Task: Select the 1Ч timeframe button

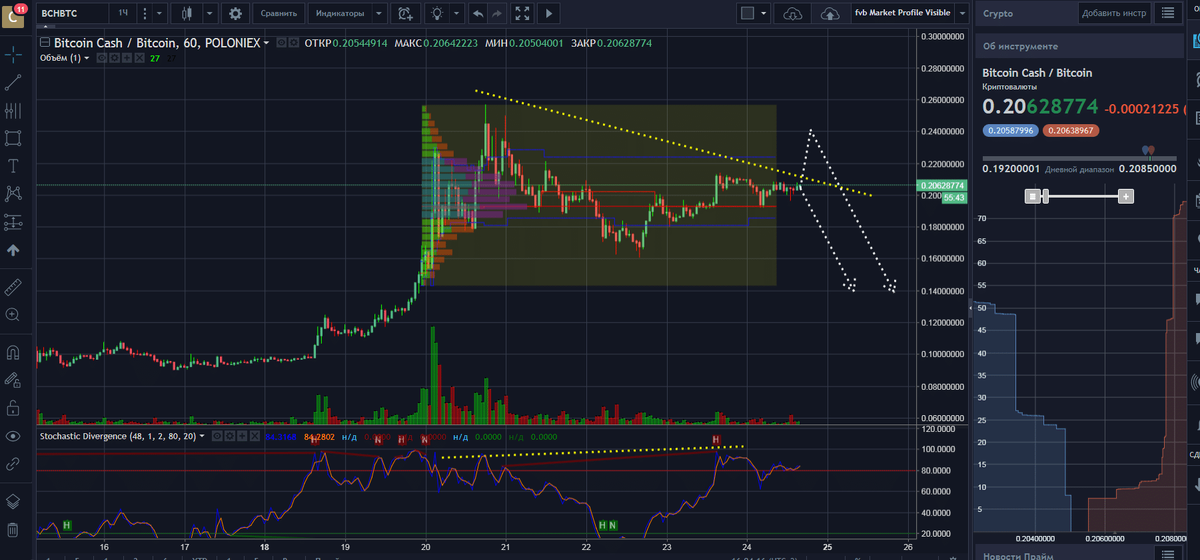Action: (122, 13)
